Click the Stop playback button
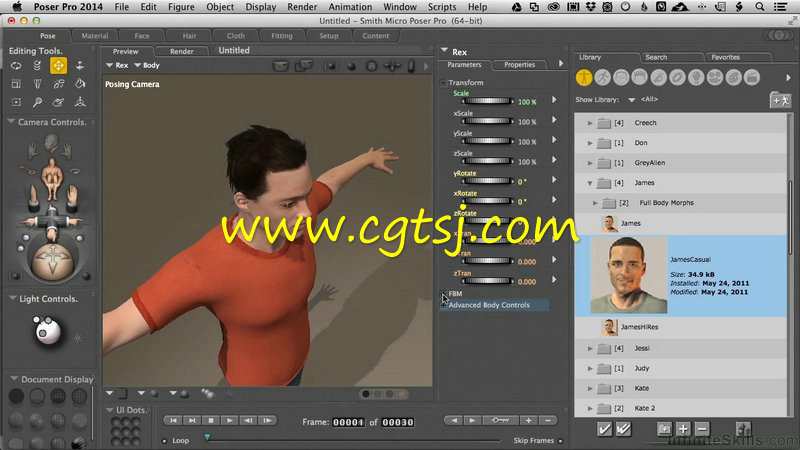Viewport: 800px width, 450px height. (211, 421)
